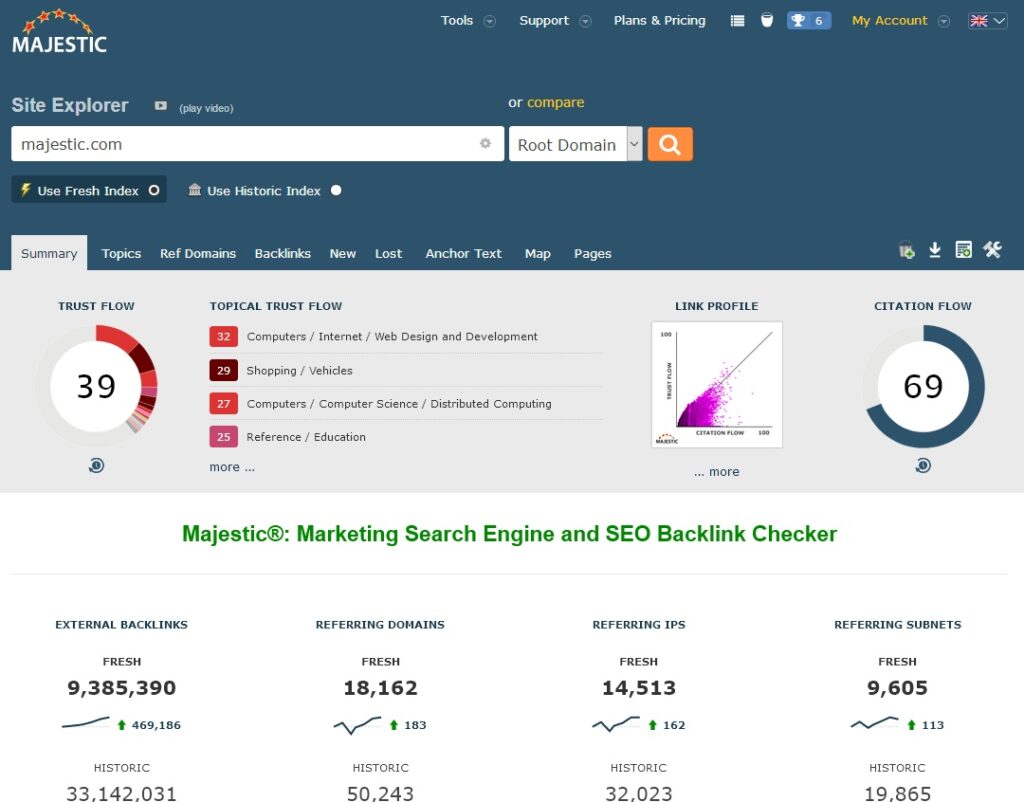This screenshot has width=1024, height=802.
Task: Click the majestic.com search input field
Action: (257, 144)
